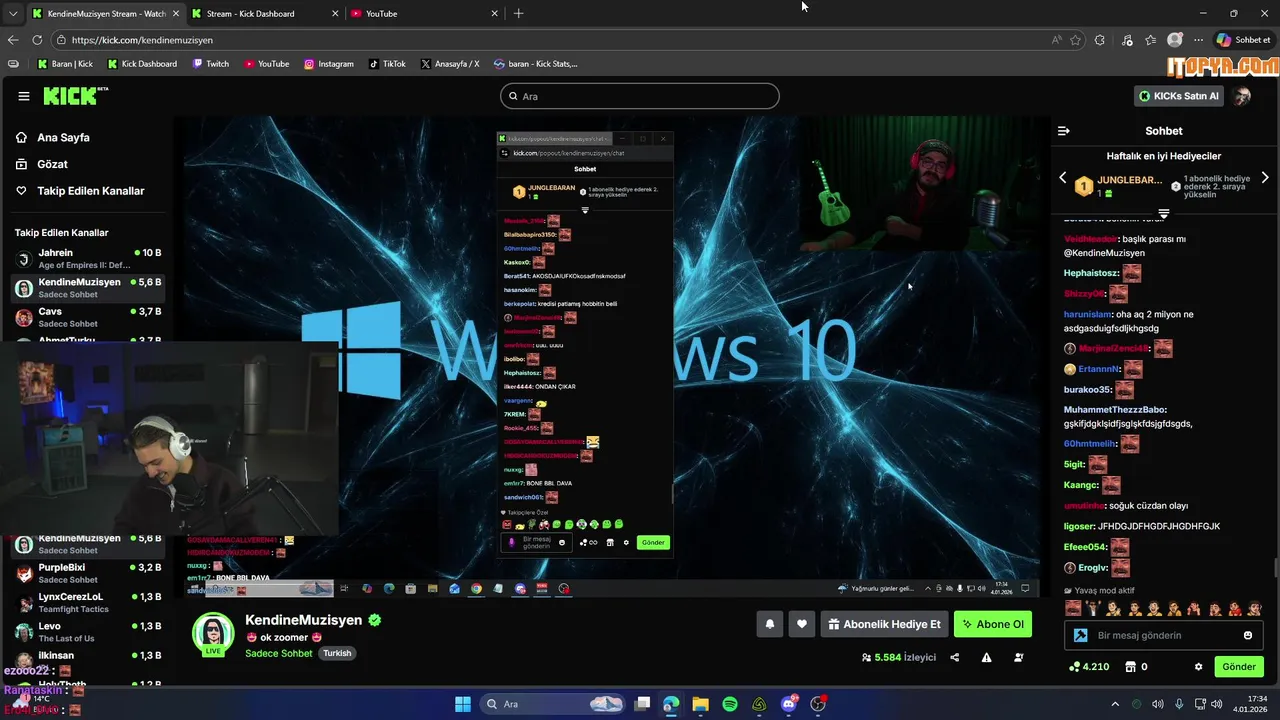Open browser settings three-dot menu

(x=1198, y=40)
